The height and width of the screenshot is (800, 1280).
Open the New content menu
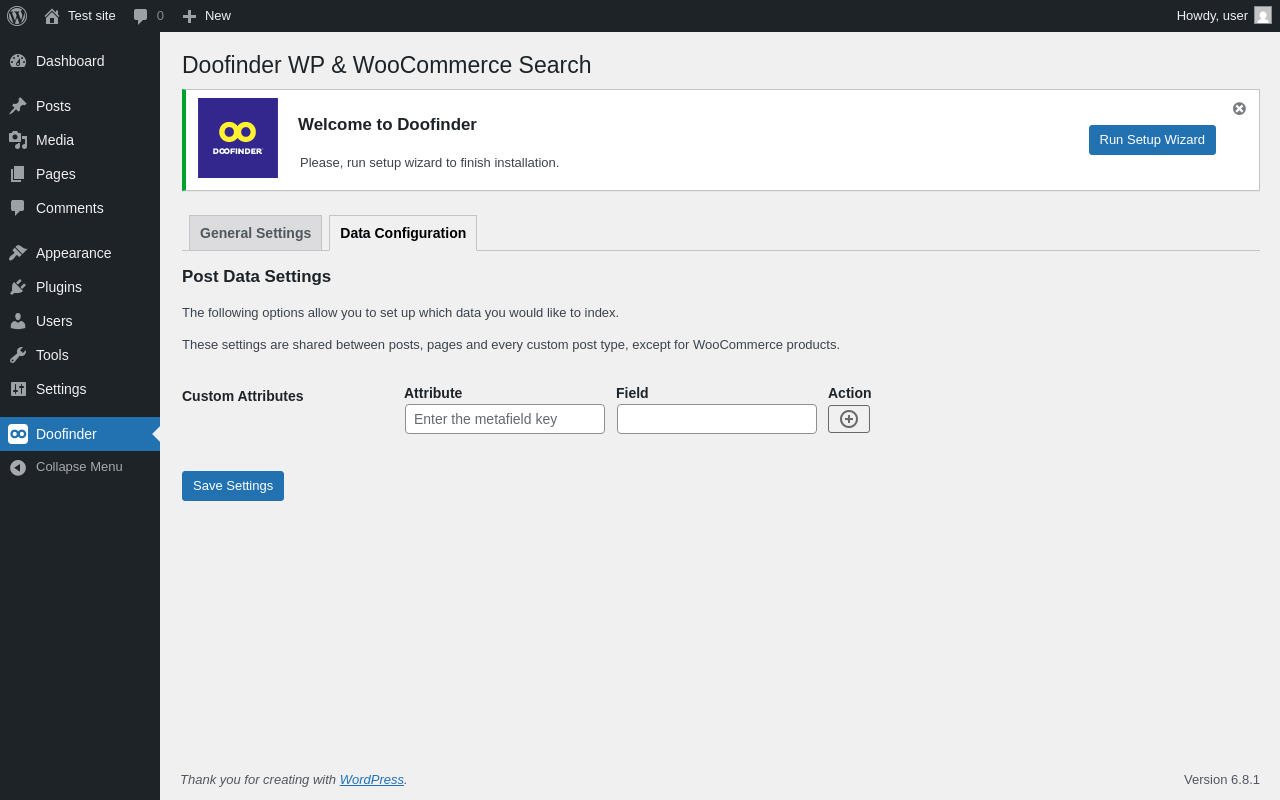click(207, 16)
